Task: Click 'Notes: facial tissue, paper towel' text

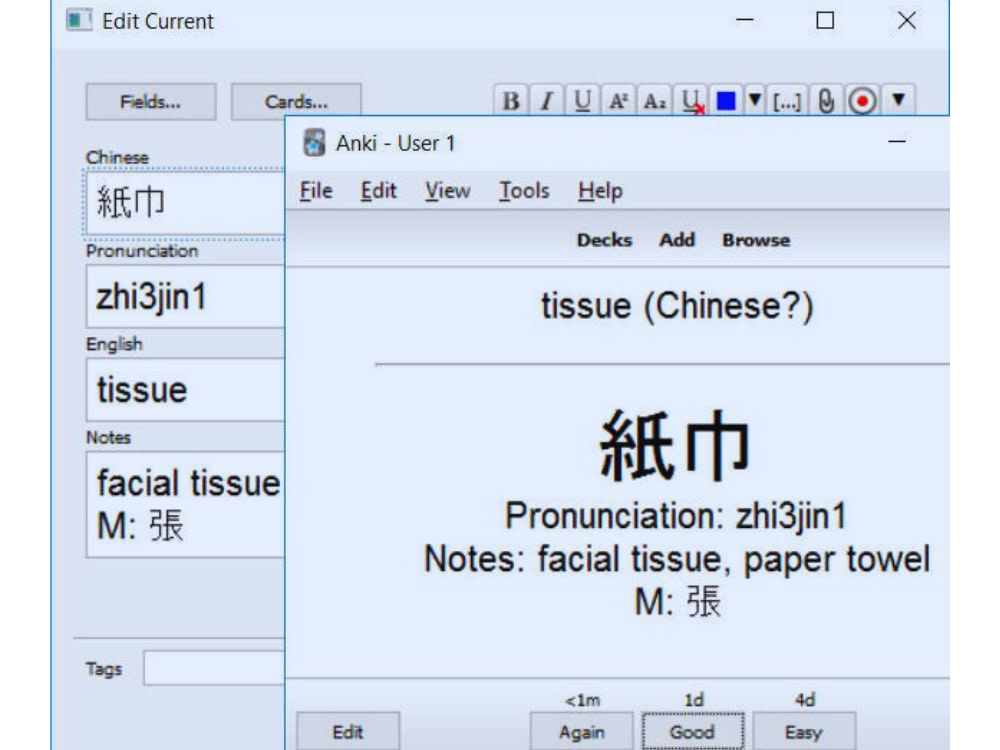Action: [x=677, y=559]
